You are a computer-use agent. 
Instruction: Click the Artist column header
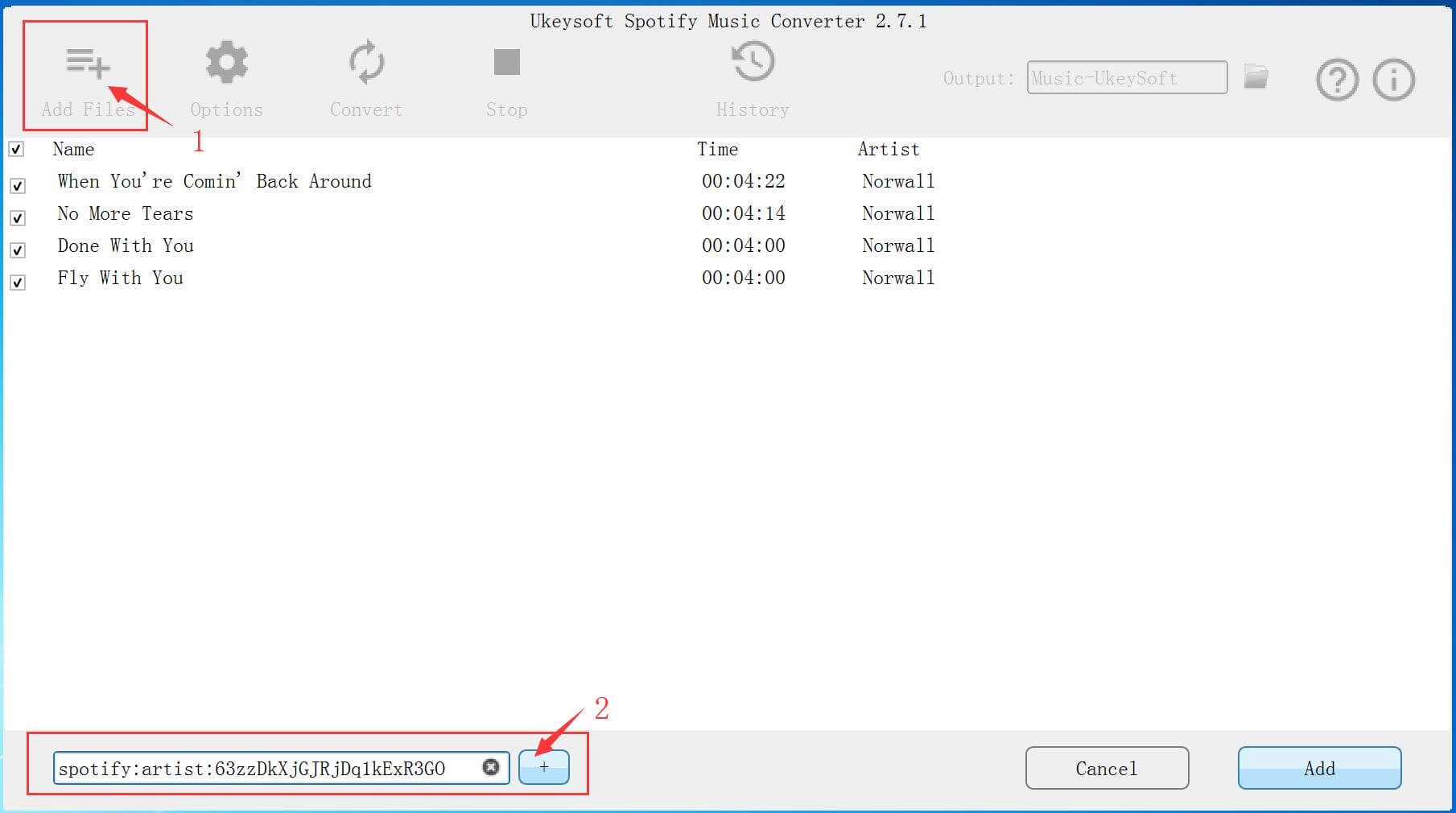click(889, 149)
